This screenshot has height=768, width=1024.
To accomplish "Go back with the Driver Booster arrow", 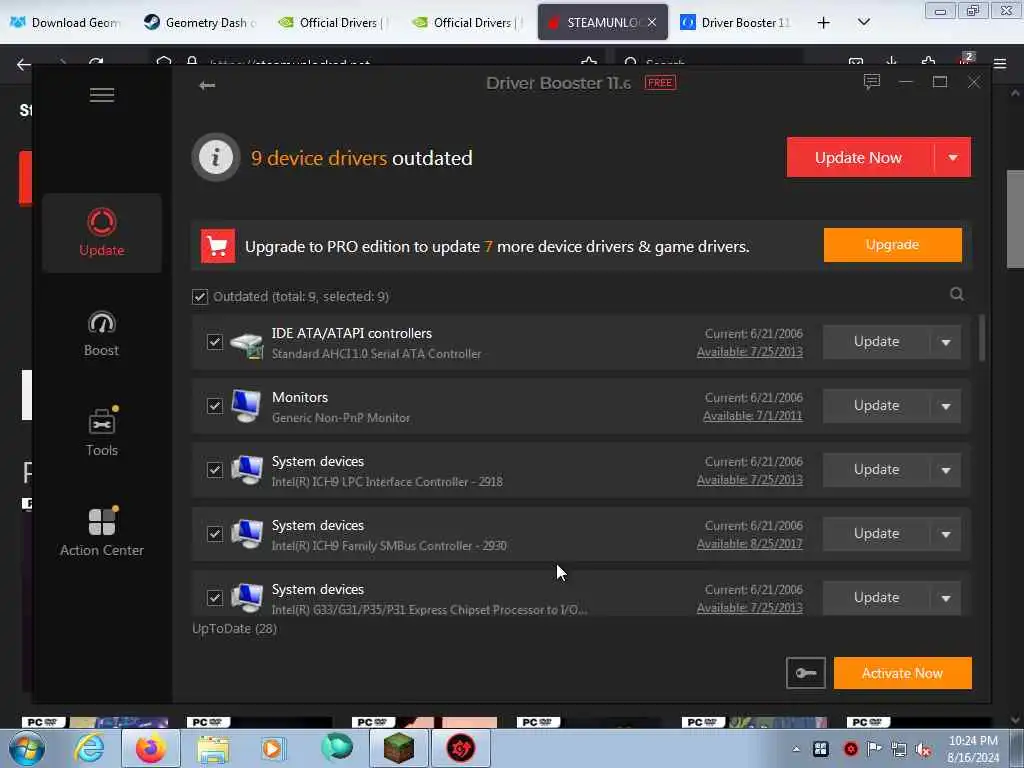I will coord(207,86).
